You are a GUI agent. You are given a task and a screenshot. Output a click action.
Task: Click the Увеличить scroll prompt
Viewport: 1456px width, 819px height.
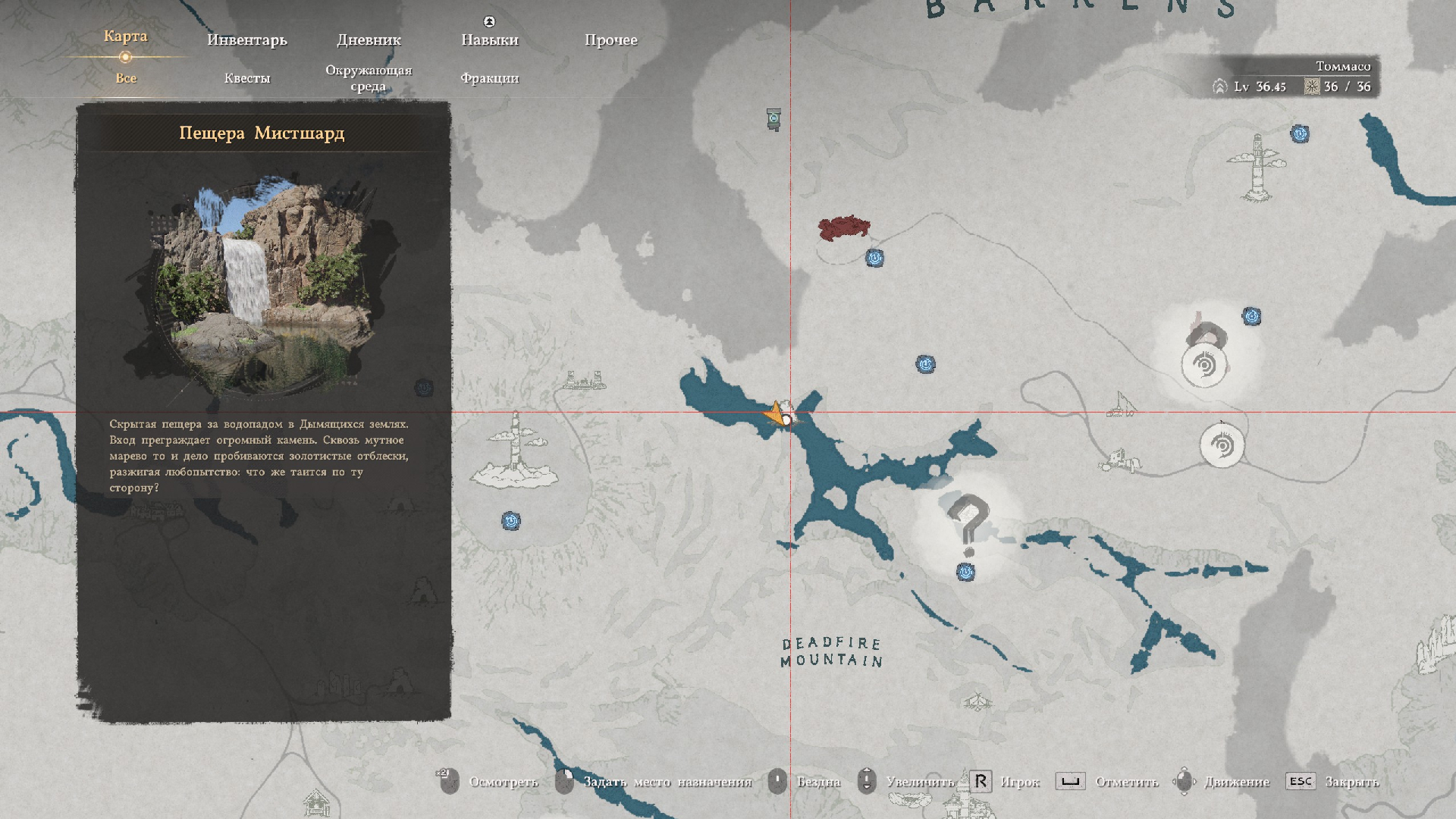(x=905, y=781)
